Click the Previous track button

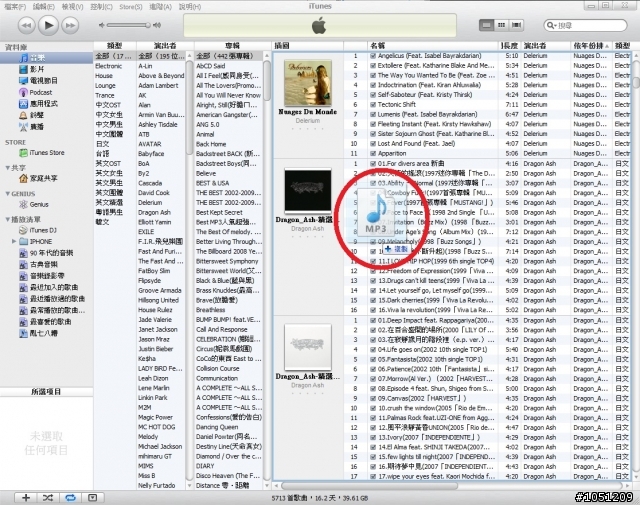click(x=27, y=25)
